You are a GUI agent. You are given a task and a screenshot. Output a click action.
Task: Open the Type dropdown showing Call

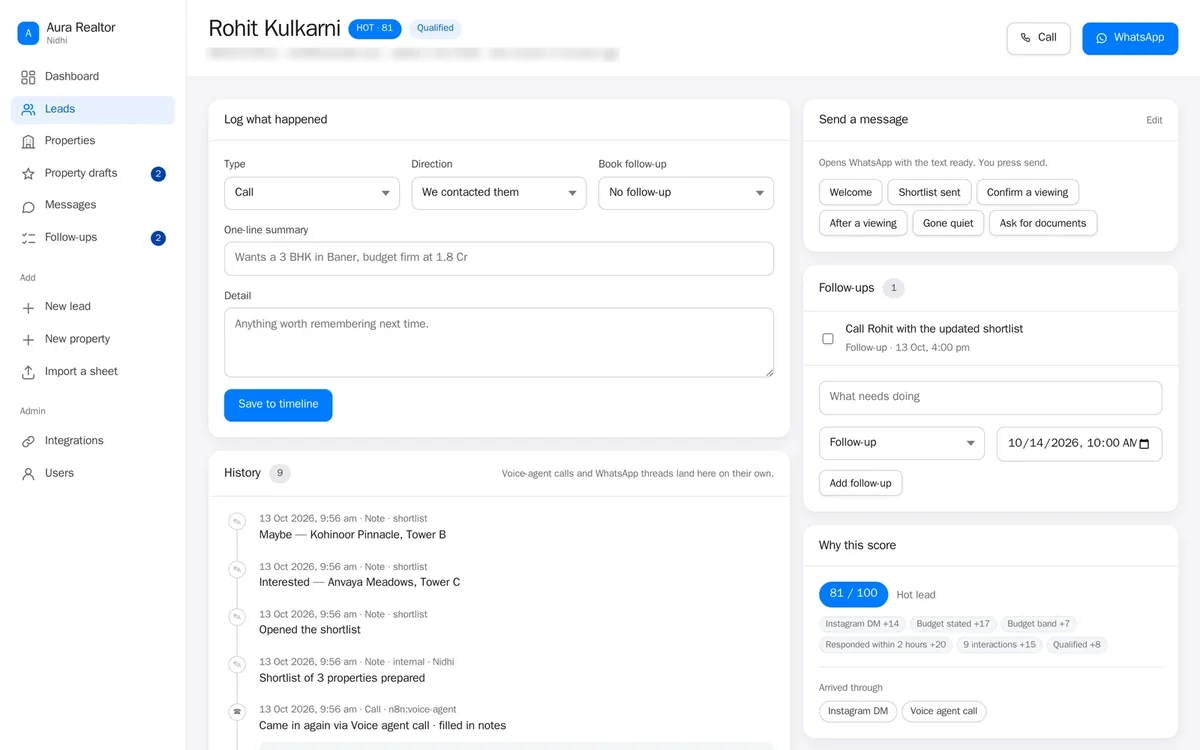click(312, 193)
